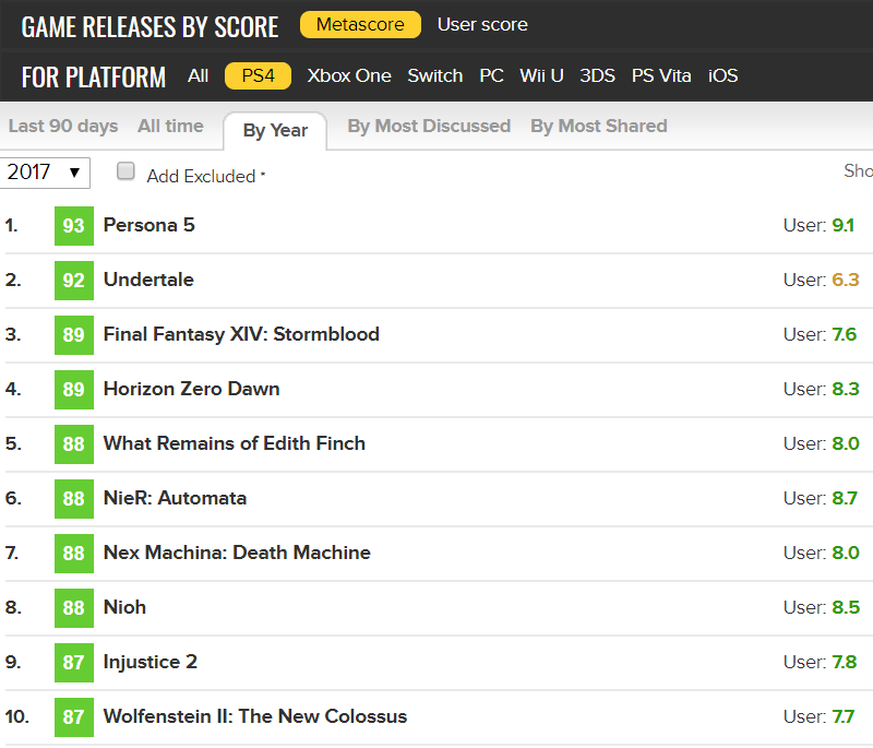873x748 pixels.
Task: Switch to User score sorting
Action: tap(482, 25)
